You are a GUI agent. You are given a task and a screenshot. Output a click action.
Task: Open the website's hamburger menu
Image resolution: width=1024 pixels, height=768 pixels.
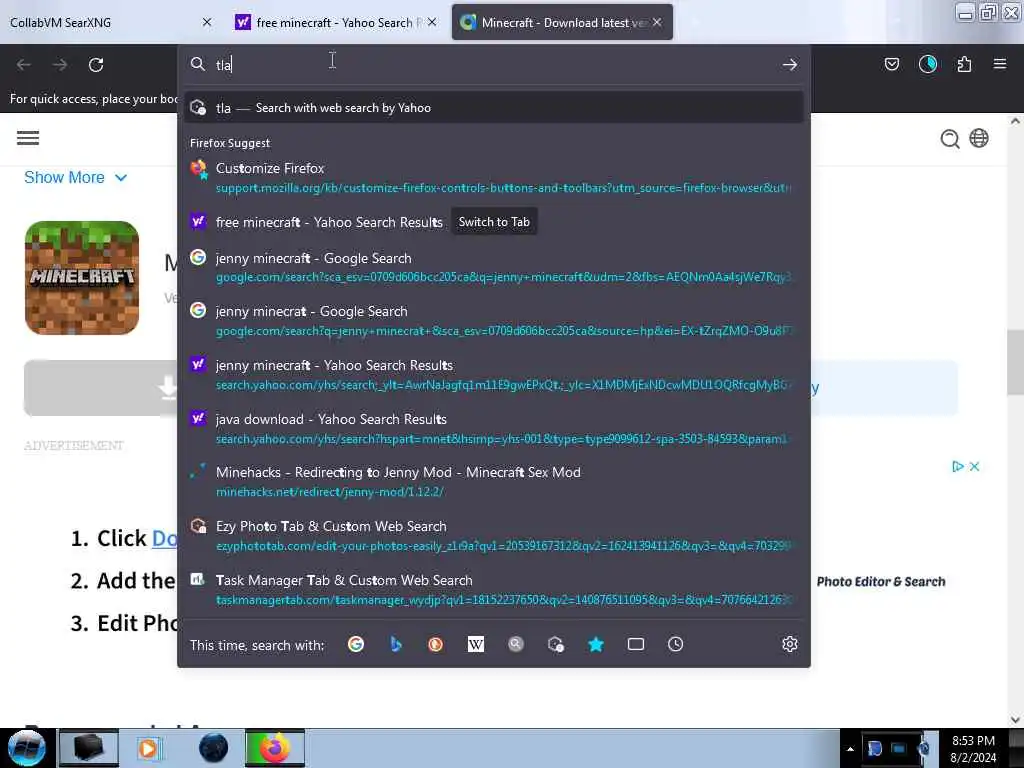[x=28, y=138]
